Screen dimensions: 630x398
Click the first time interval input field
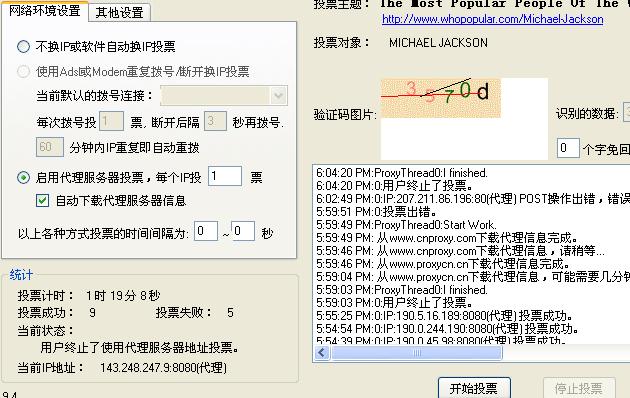pyautogui.click(x=206, y=231)
